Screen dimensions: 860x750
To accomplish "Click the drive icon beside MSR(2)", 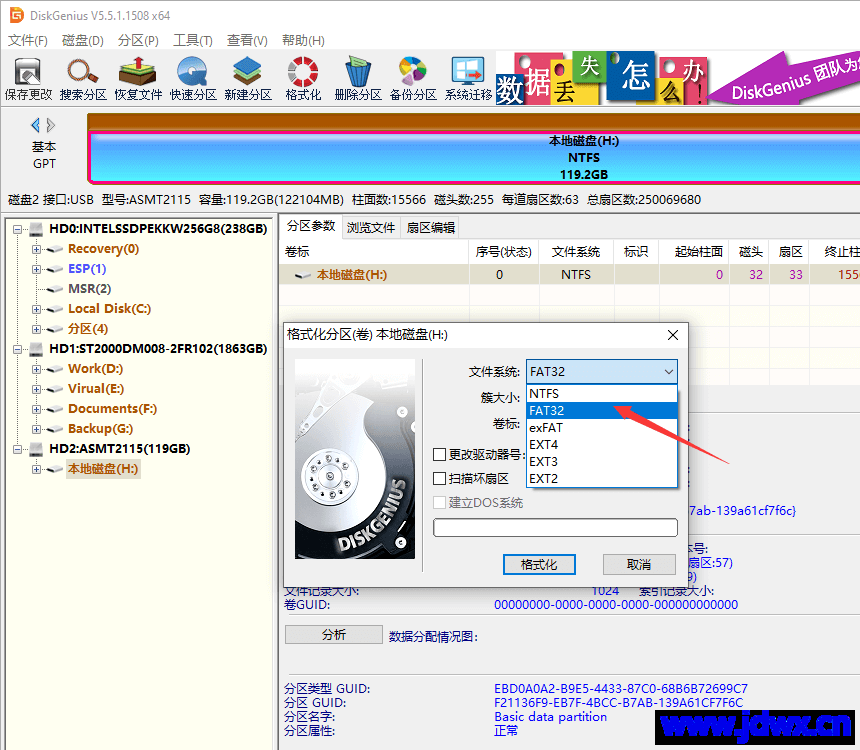I will tap(54, 289).
